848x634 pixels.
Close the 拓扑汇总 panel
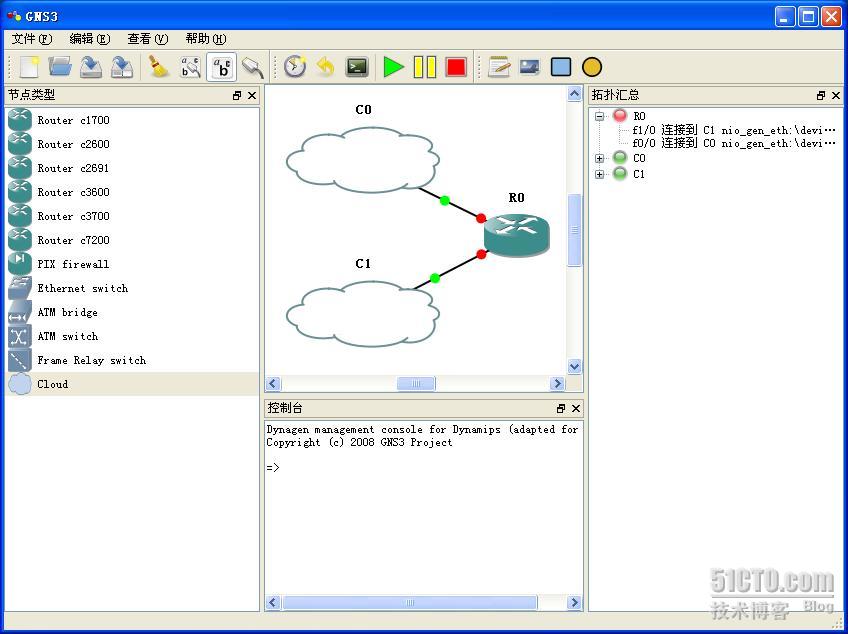pos(836,96)
